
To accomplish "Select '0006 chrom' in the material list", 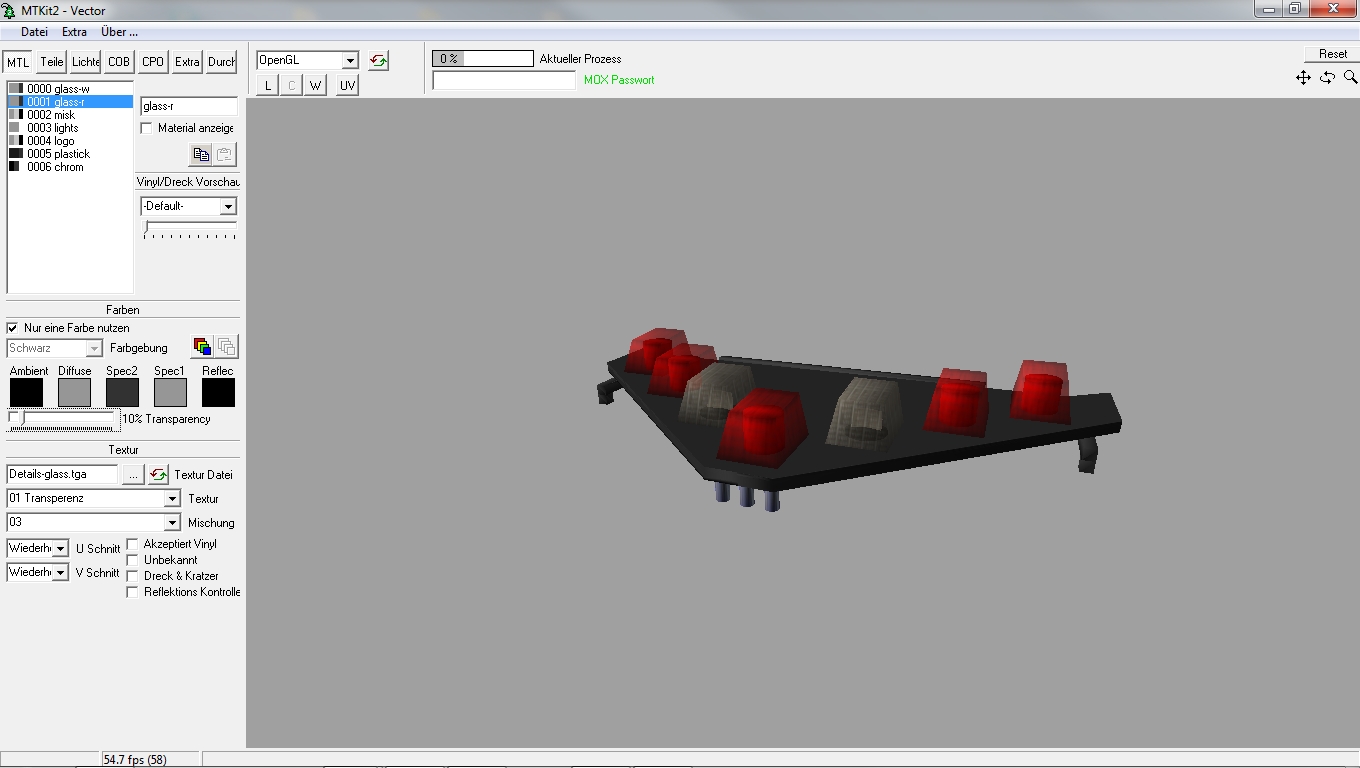I will click(x=55, y=167).
